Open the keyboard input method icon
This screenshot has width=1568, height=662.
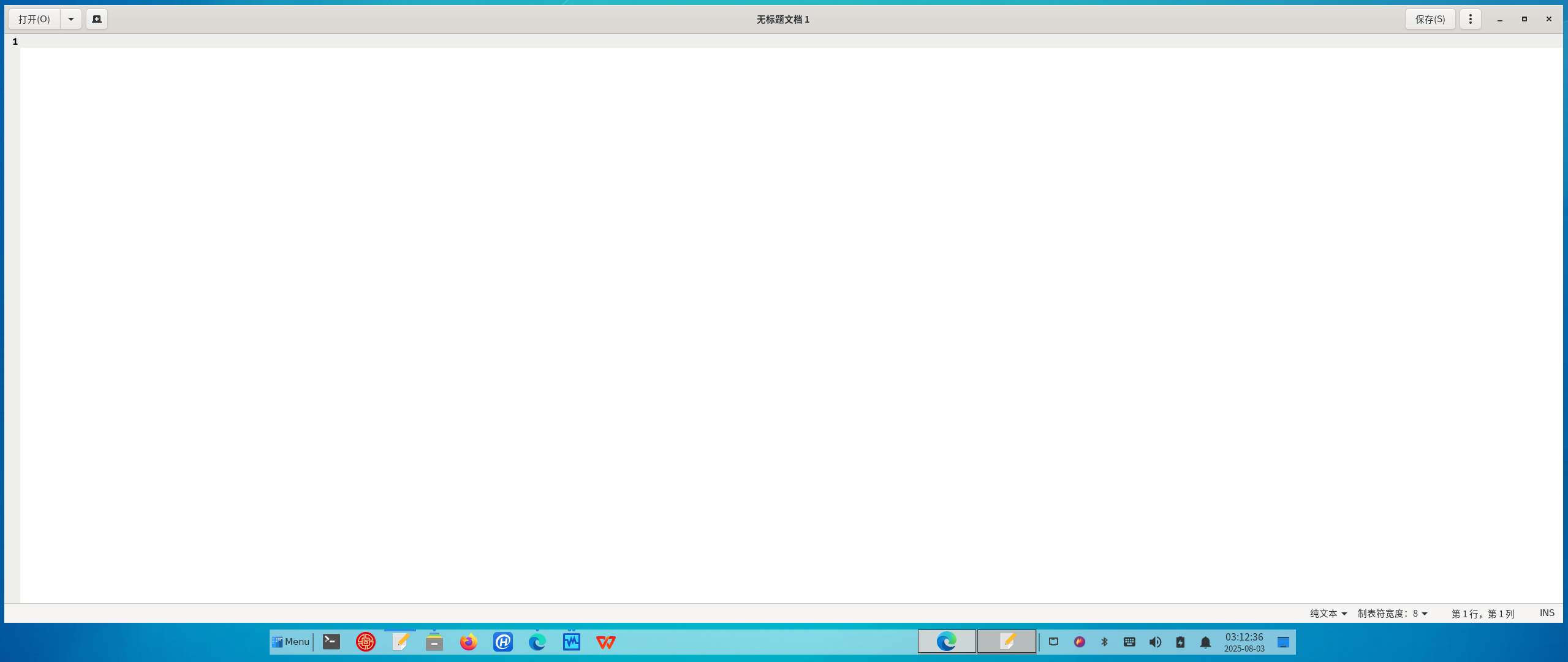click(x=1129, y=642)
